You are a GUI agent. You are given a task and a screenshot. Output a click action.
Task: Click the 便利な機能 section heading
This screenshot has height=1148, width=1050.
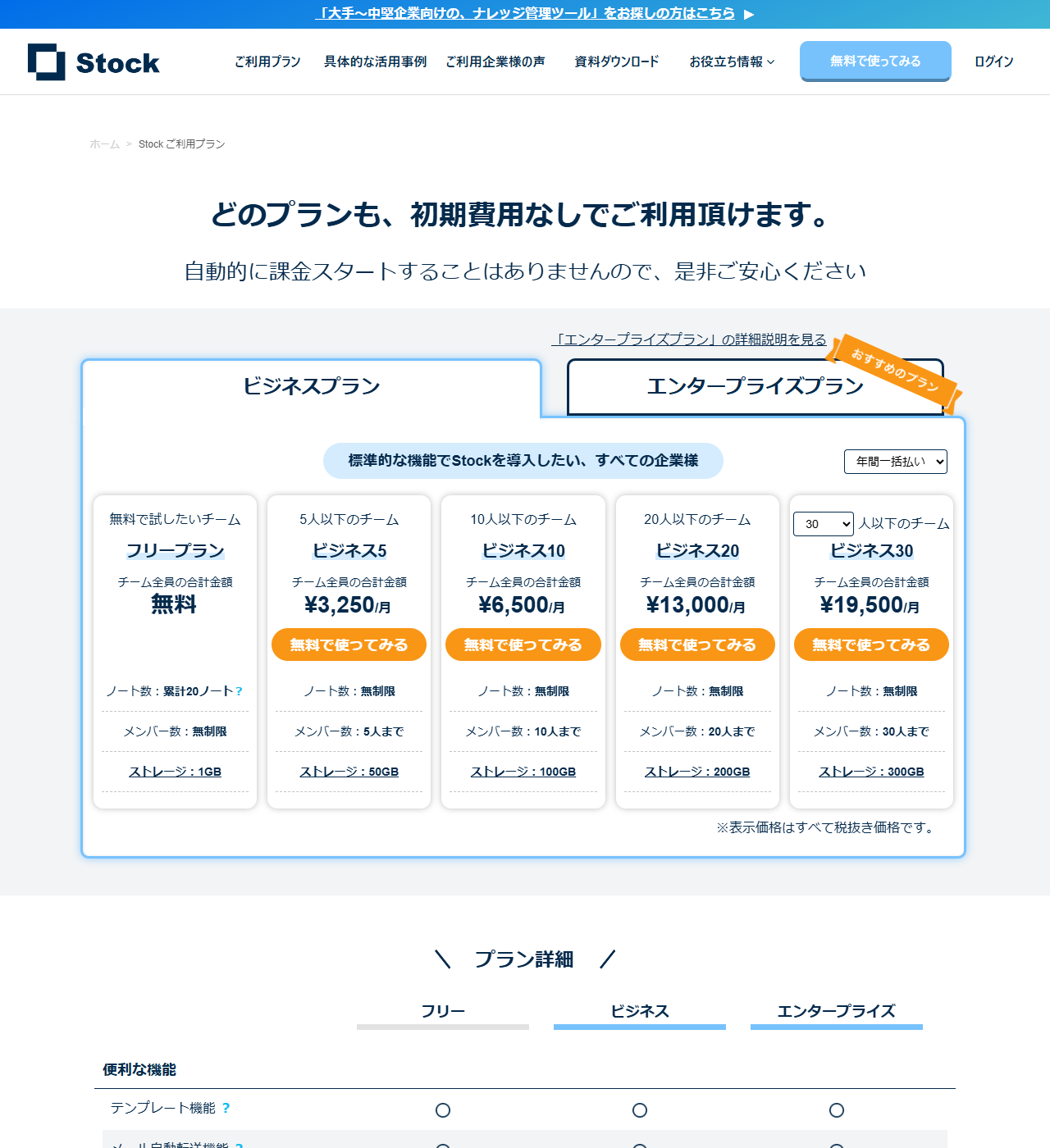pyautogui.click(x=139, y=1069)
